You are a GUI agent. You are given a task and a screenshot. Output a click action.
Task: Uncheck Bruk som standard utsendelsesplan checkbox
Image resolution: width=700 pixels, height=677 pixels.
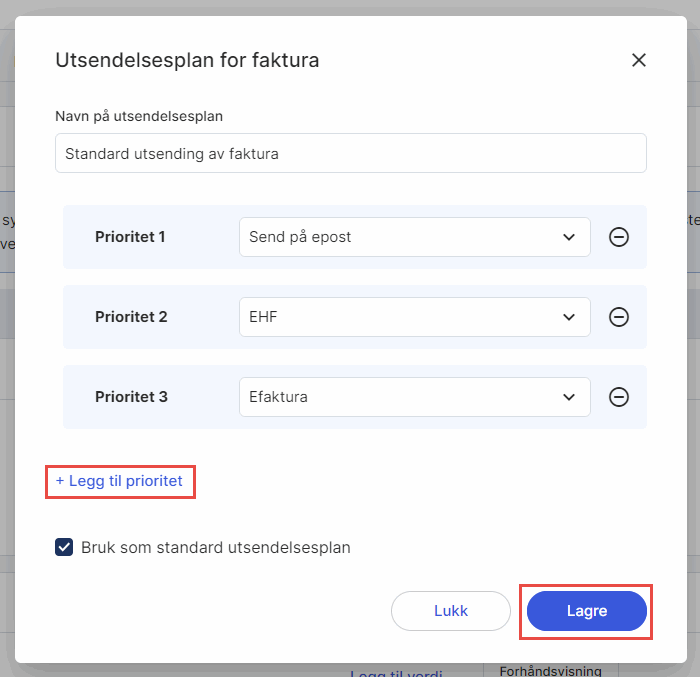[x=64, y=547]
